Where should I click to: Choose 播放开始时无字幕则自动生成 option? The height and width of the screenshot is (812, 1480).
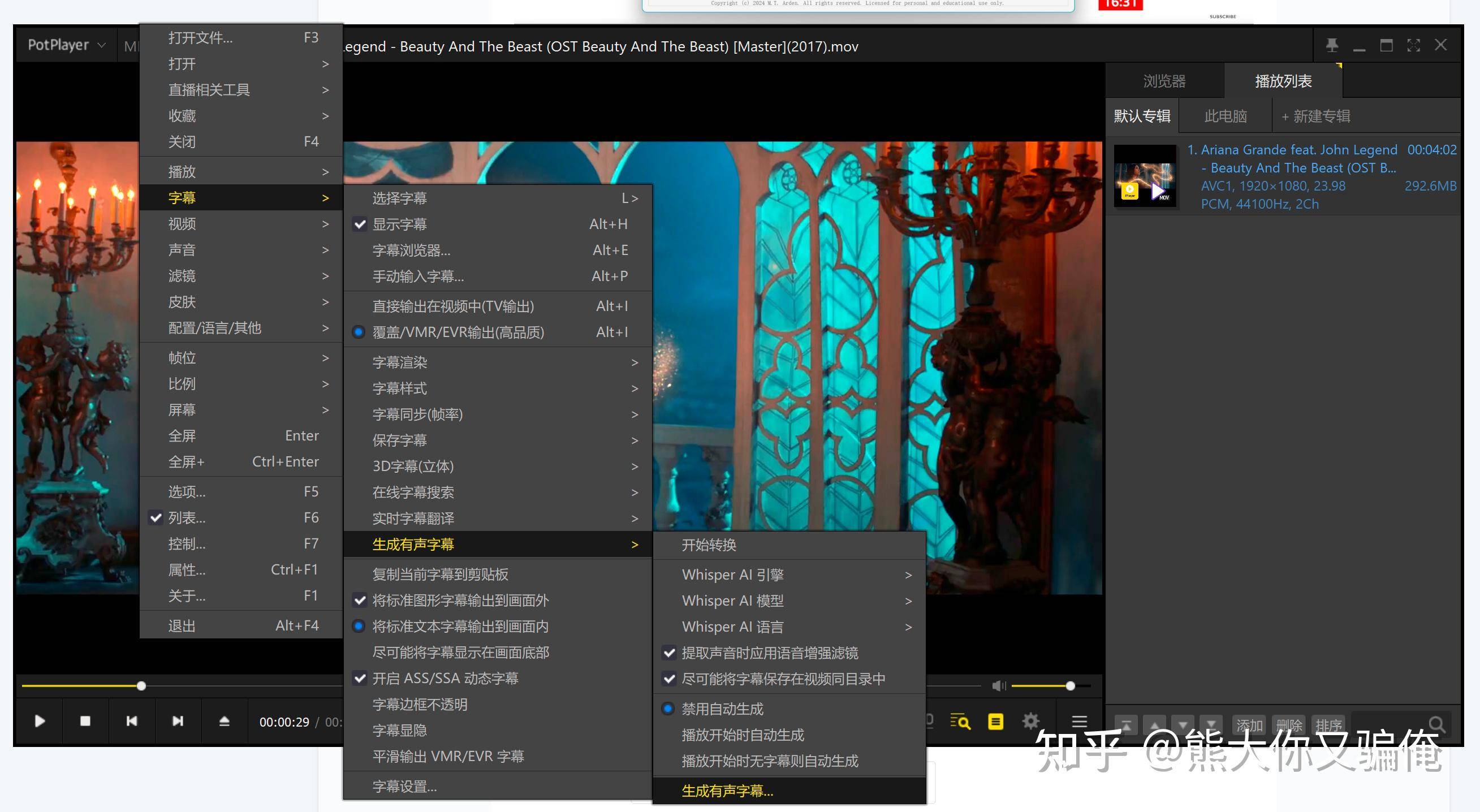click(x=789, y=761)
